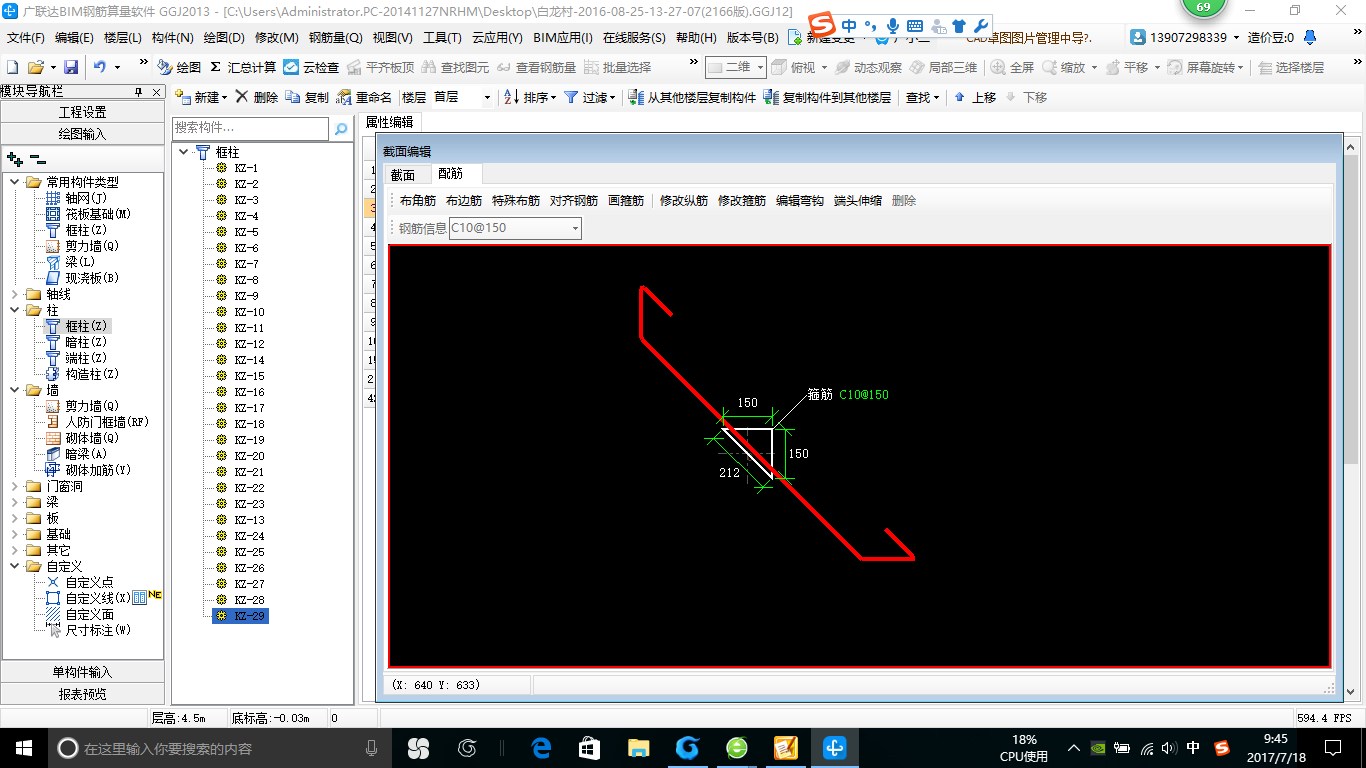1366x768 pixels.
Task: Click the component search magnifier icon
Action: coord(341,128)
